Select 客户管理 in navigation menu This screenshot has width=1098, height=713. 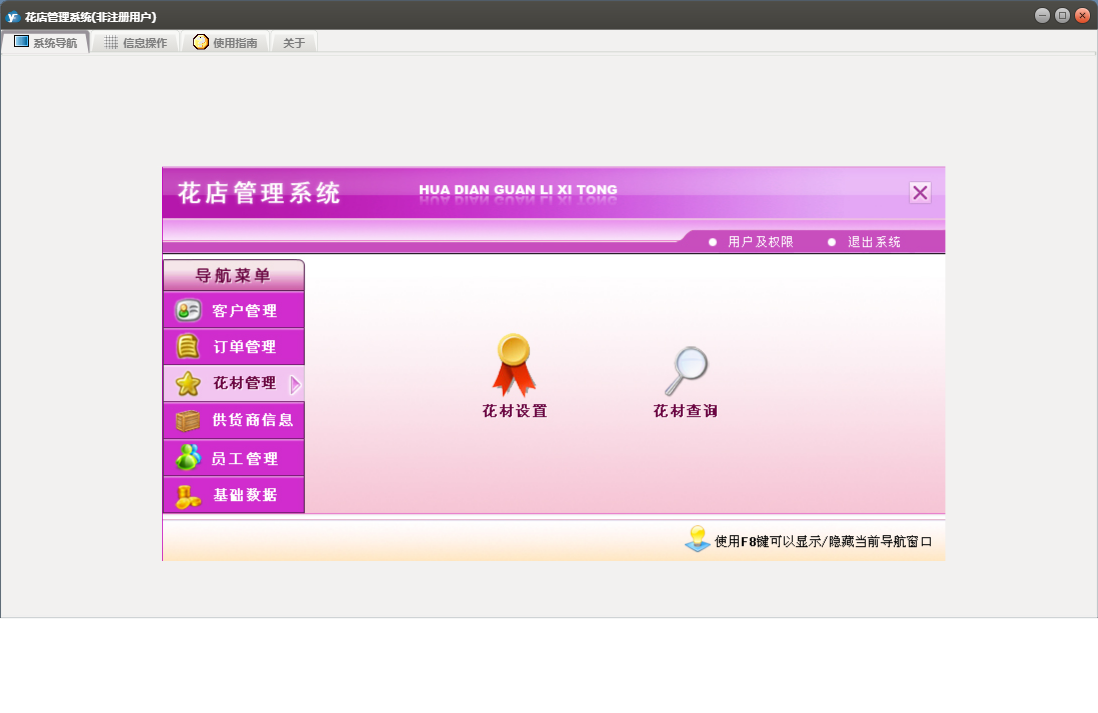tap(234, 310)
